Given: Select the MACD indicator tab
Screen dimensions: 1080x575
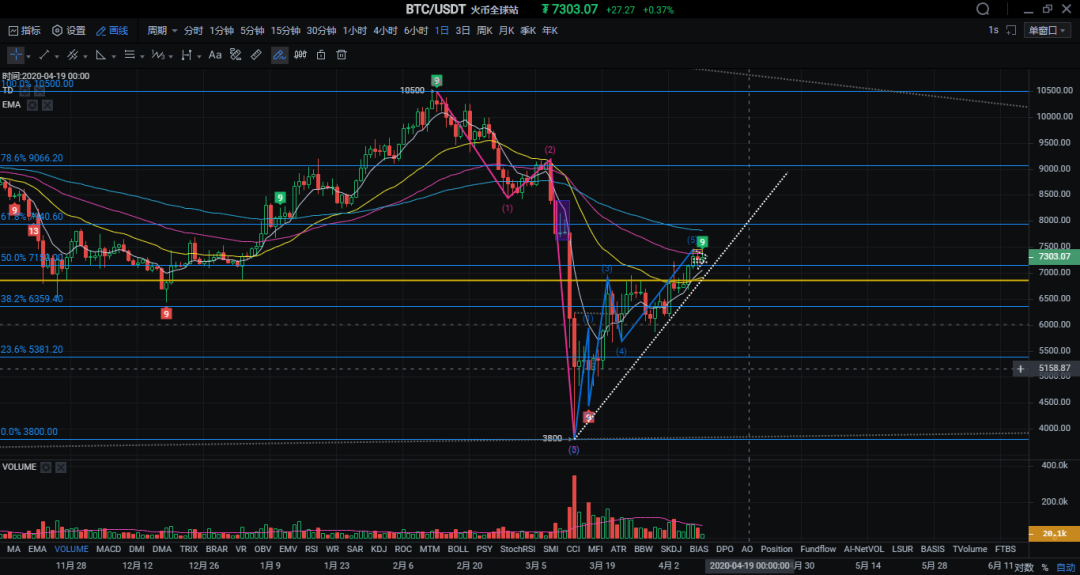Looking at the screenshot, I should (108, 549).
